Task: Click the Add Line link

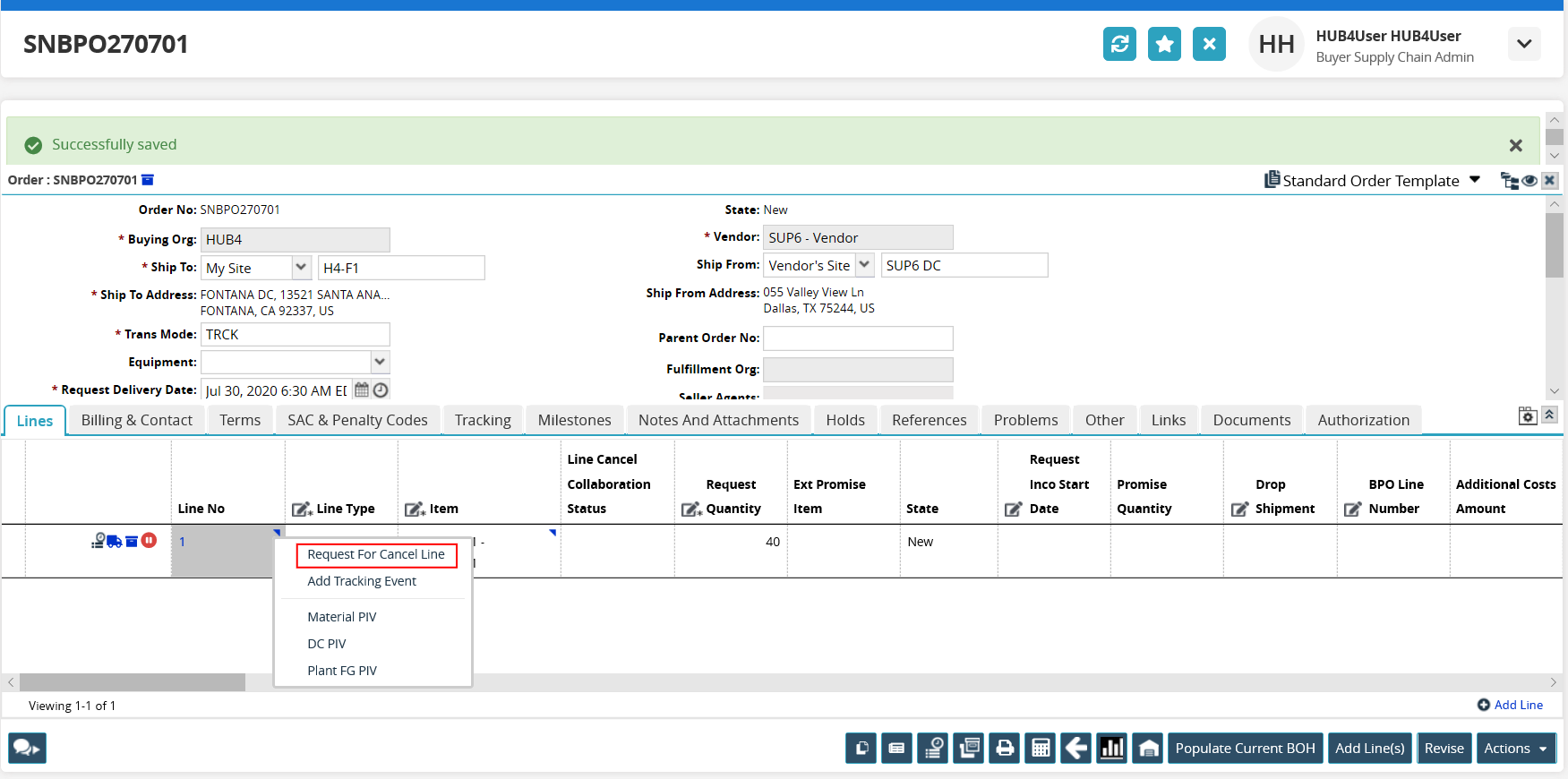Action: coord(1518,706)
